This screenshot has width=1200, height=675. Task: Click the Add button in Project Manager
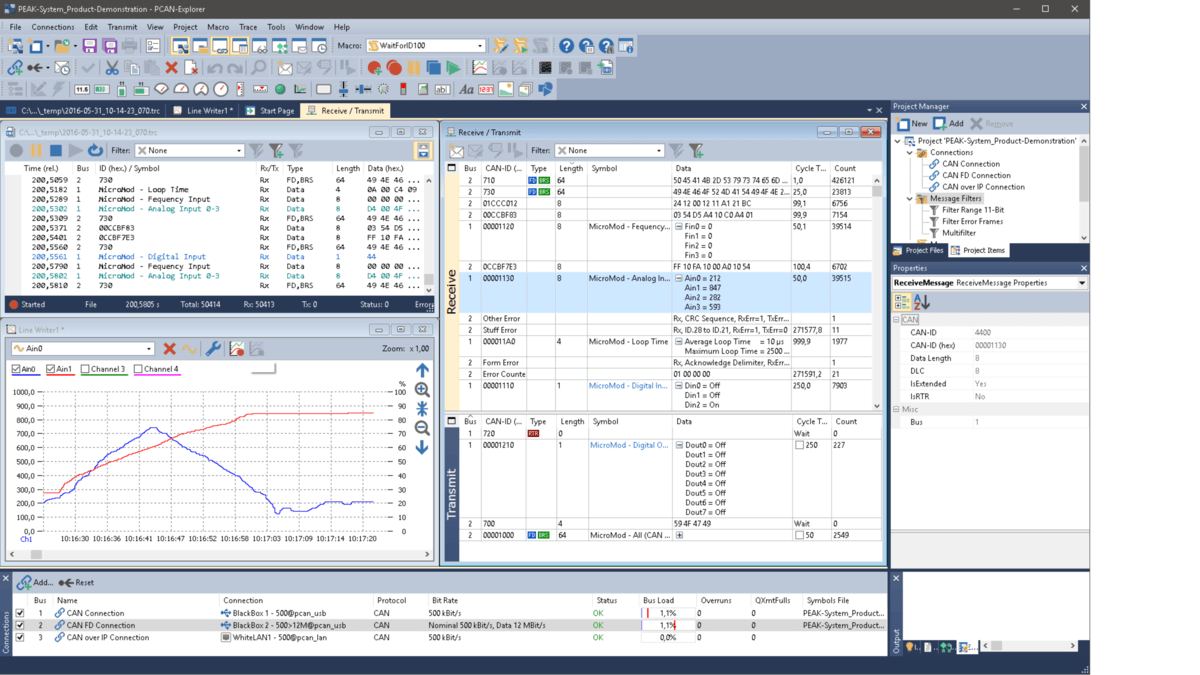[x=948, y=124]
